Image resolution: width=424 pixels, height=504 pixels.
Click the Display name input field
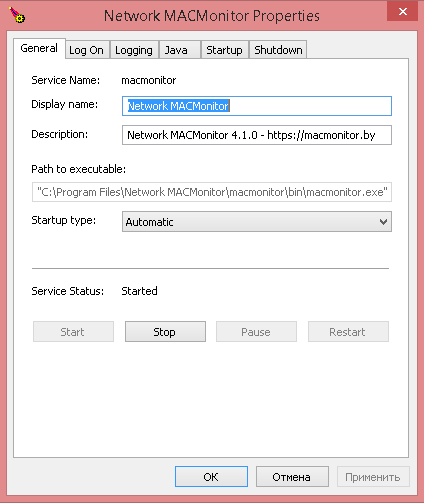[257, 106]
